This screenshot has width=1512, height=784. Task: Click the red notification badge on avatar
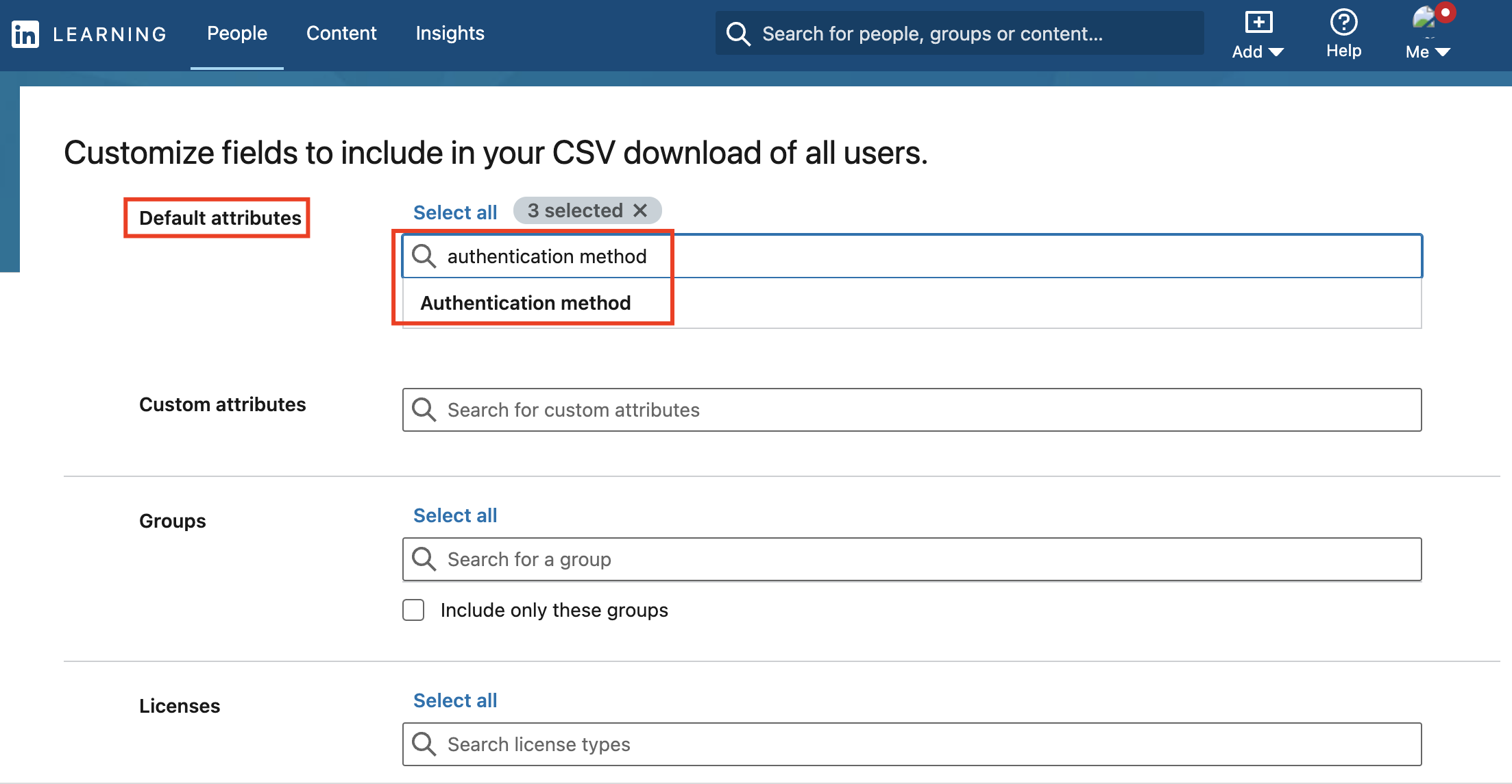(x=1446, y=12)
